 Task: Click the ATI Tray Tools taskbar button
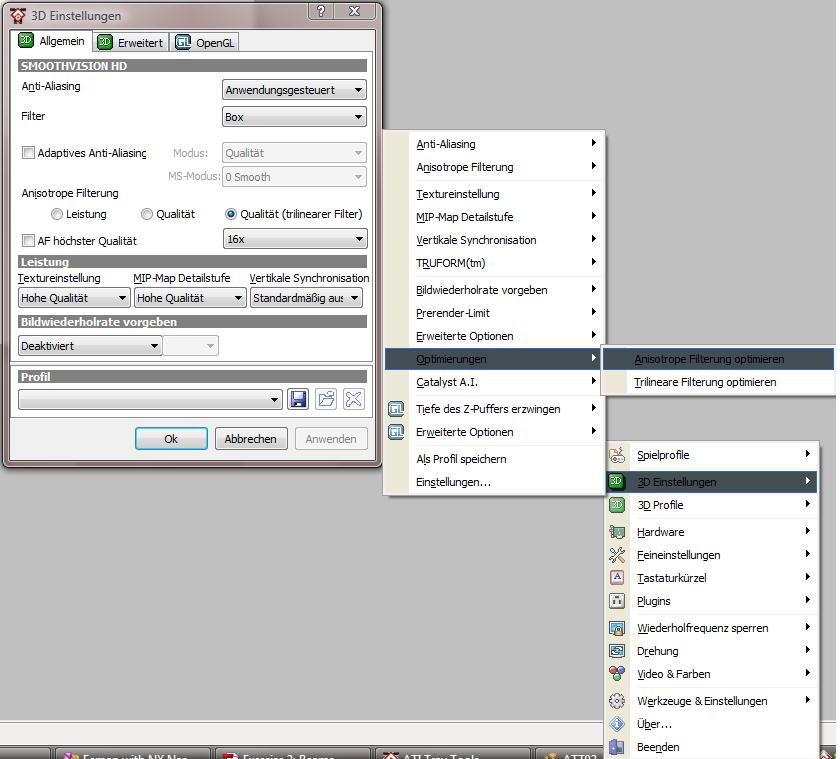point(453,754)
